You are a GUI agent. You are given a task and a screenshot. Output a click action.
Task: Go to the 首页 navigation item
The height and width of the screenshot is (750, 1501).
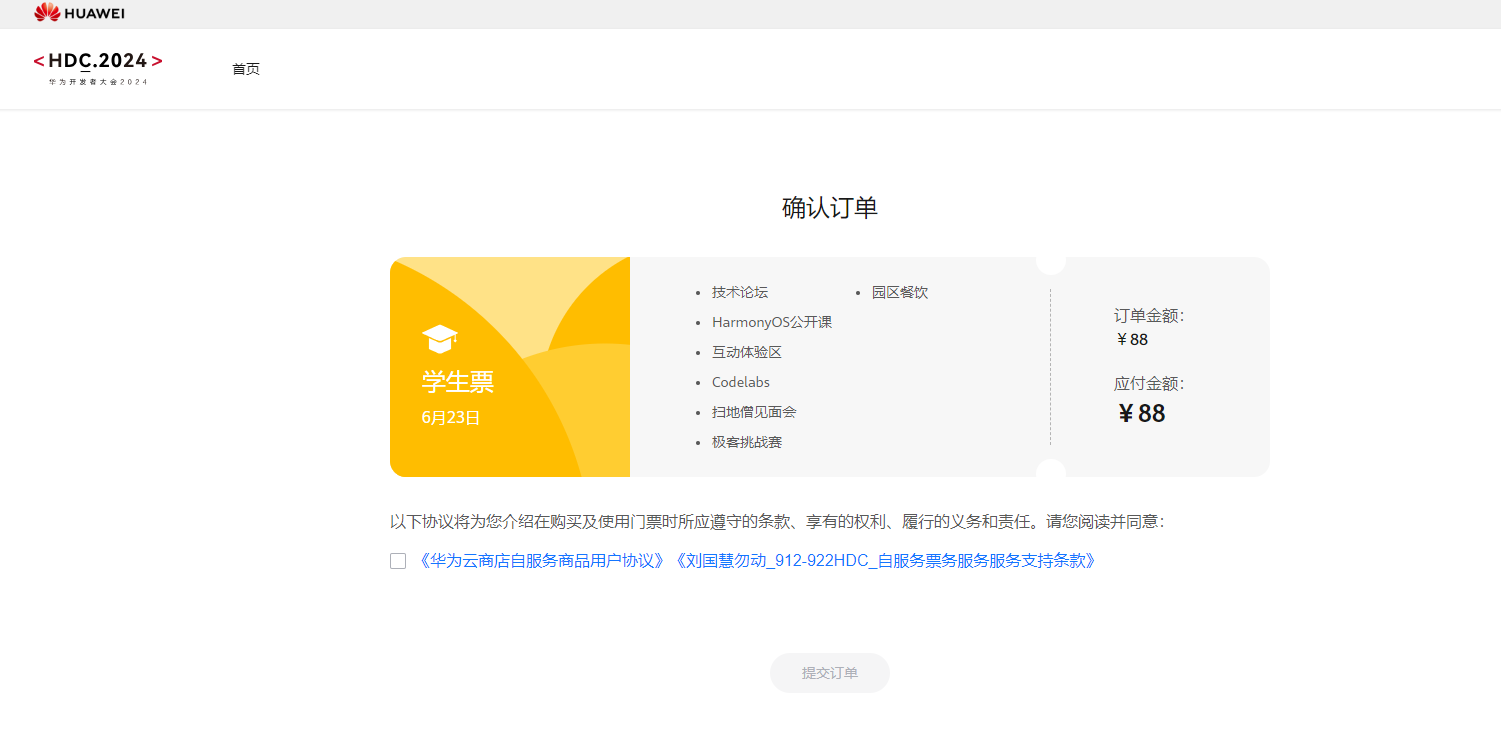coord(246,69)
